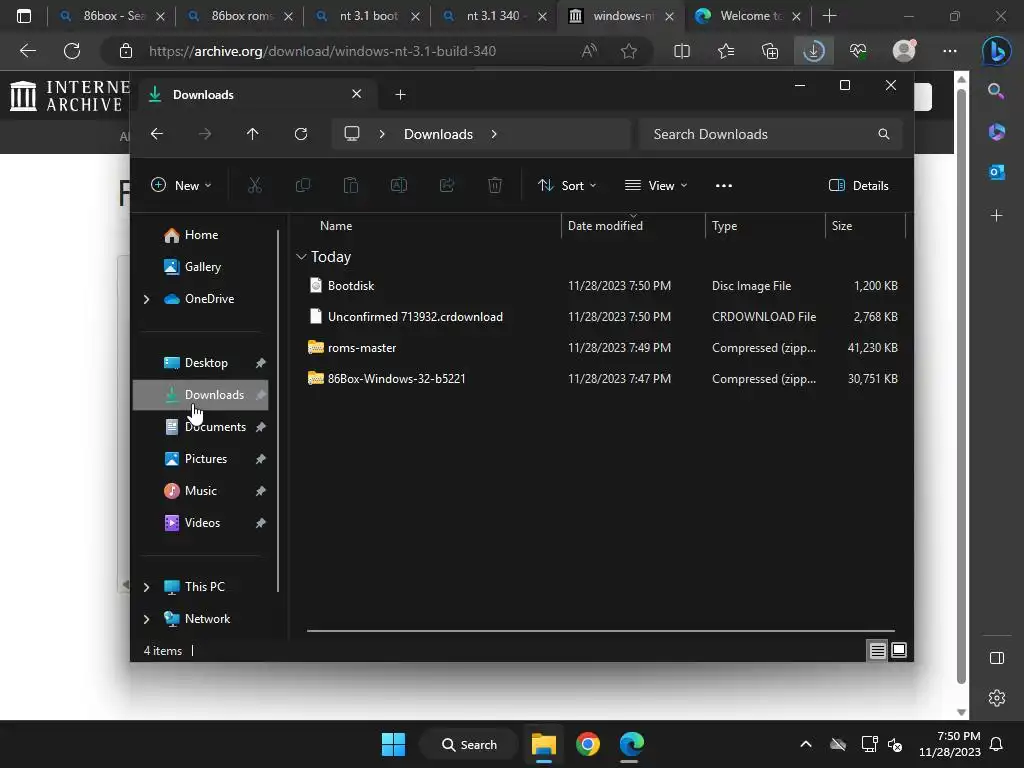1024x768 pixels.
Task: Sort by Size column header
Action: 841,225
